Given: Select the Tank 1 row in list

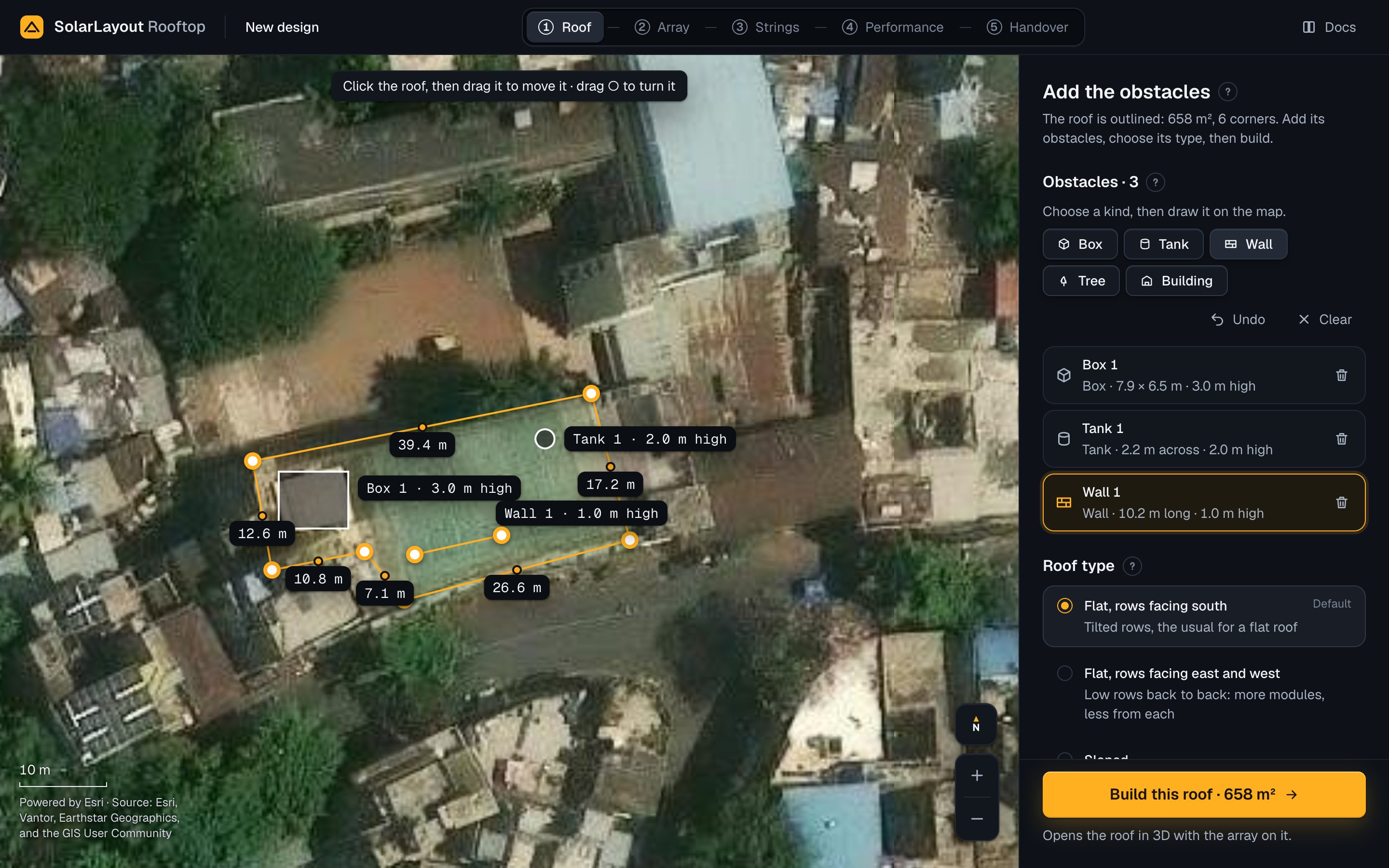Looking at the screenshot, I should 1204,439.
